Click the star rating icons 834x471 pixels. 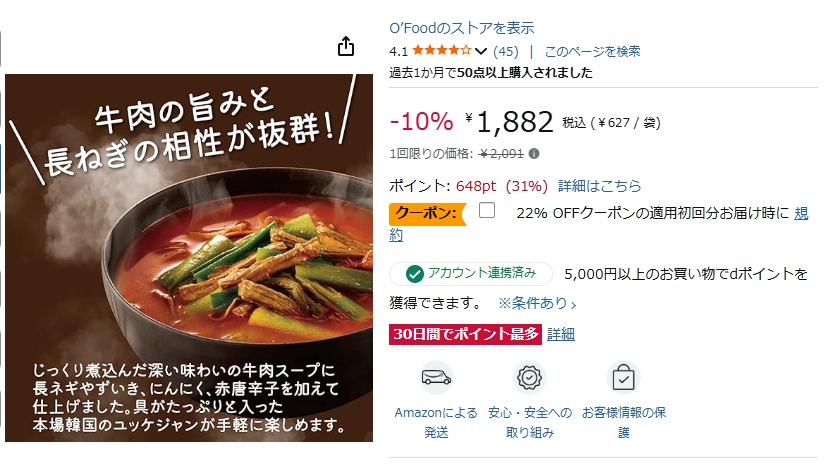pos(441,51)
